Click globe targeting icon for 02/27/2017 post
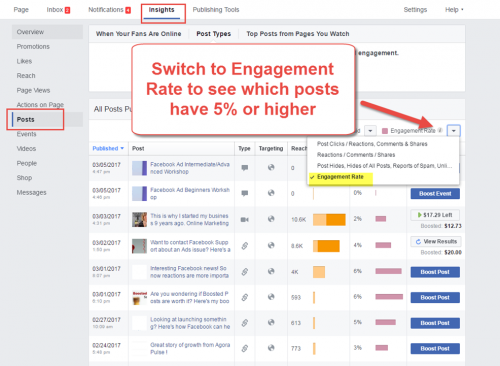The width and height of the screenshot is (500, 366). tap(271, 322)
